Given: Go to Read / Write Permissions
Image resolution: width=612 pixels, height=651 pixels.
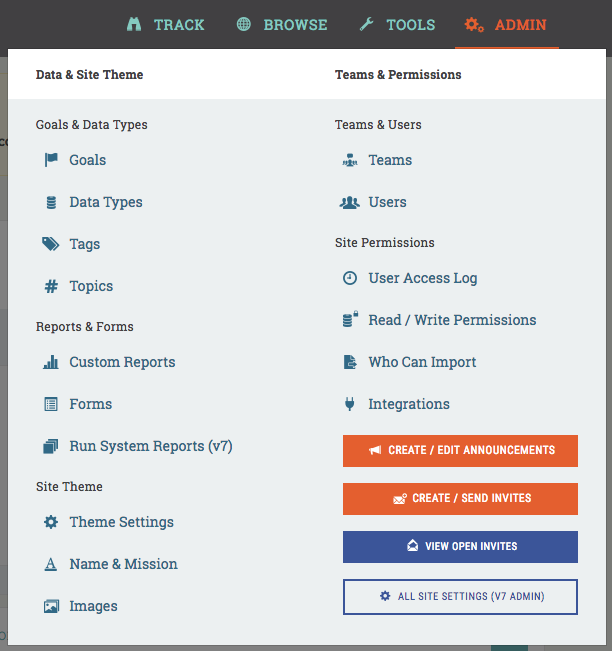Looking at the screenshot, I should 452,320.
